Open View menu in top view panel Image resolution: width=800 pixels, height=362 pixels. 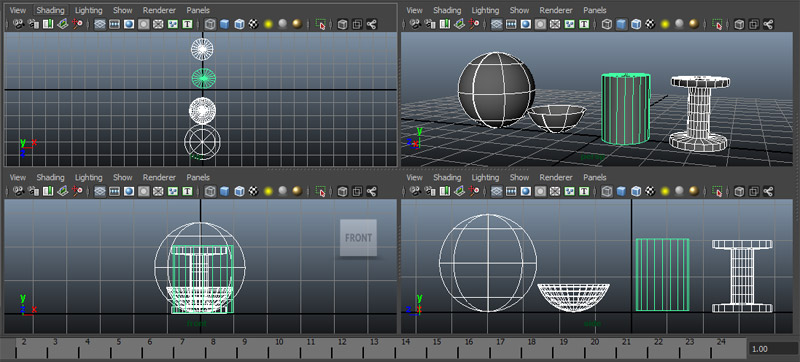18,10
